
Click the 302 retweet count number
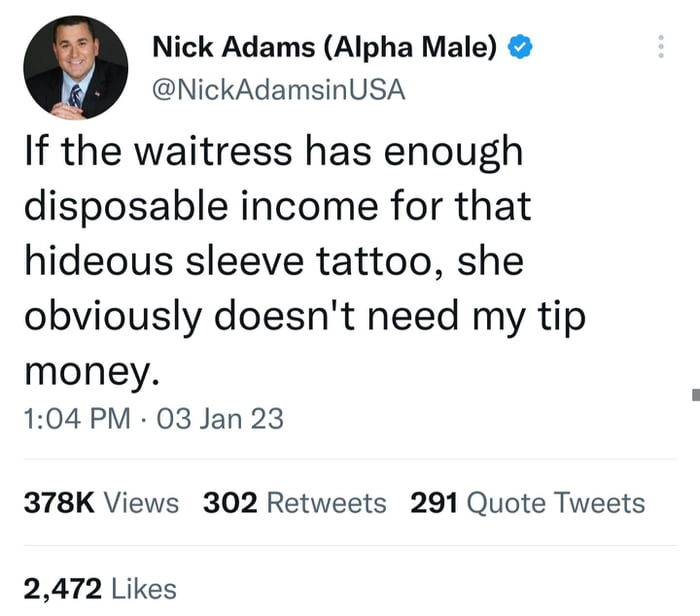coord(230,503)
